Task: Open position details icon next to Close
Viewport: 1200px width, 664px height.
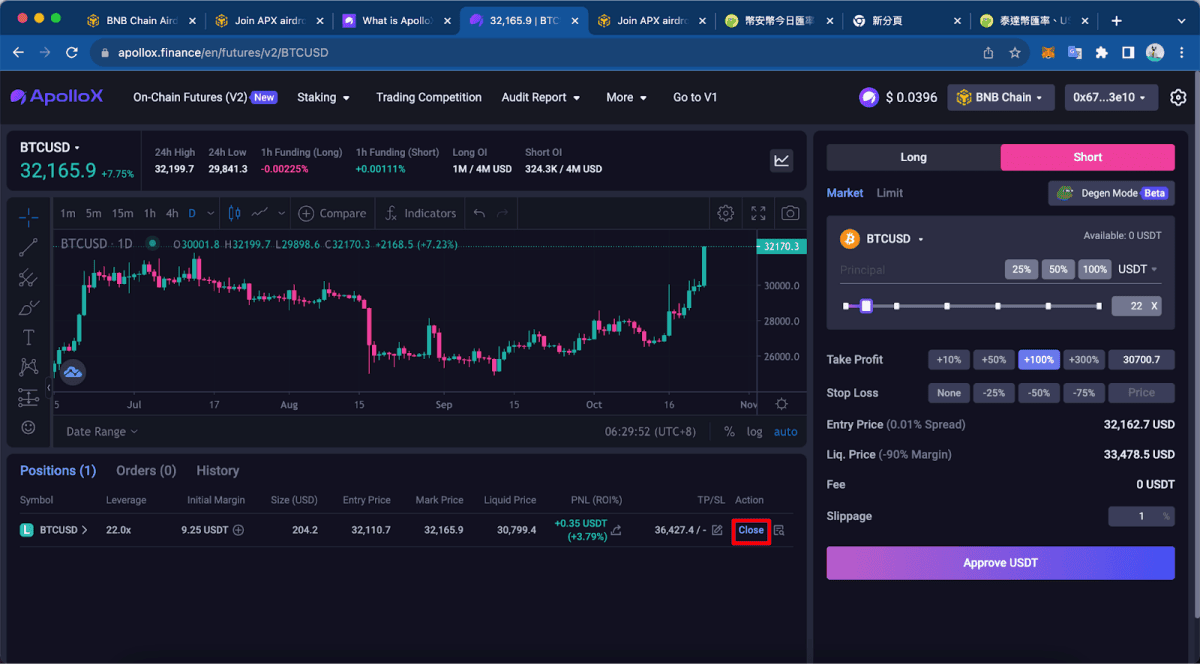Action: click(x=779, y=530)
